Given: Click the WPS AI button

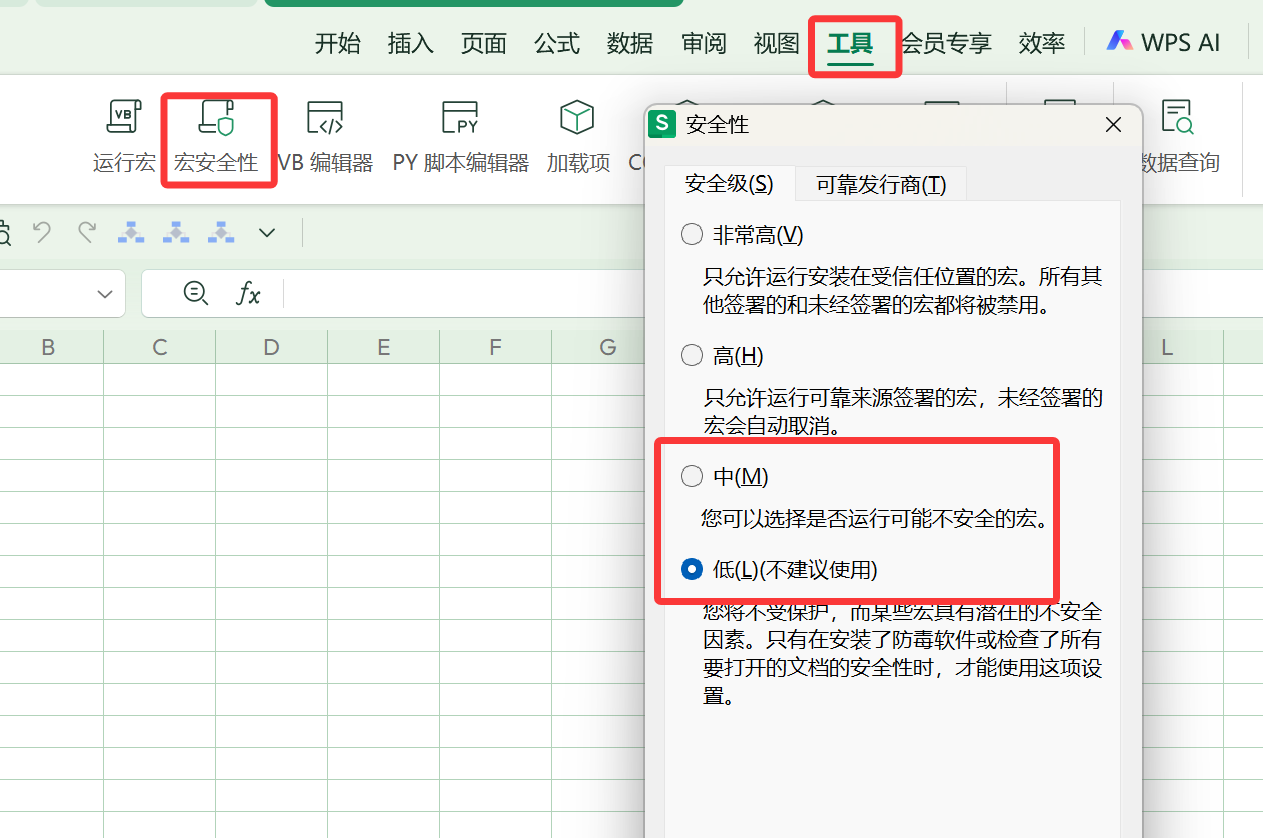Looking at the screenshot, I should (x=1164, y=42).
